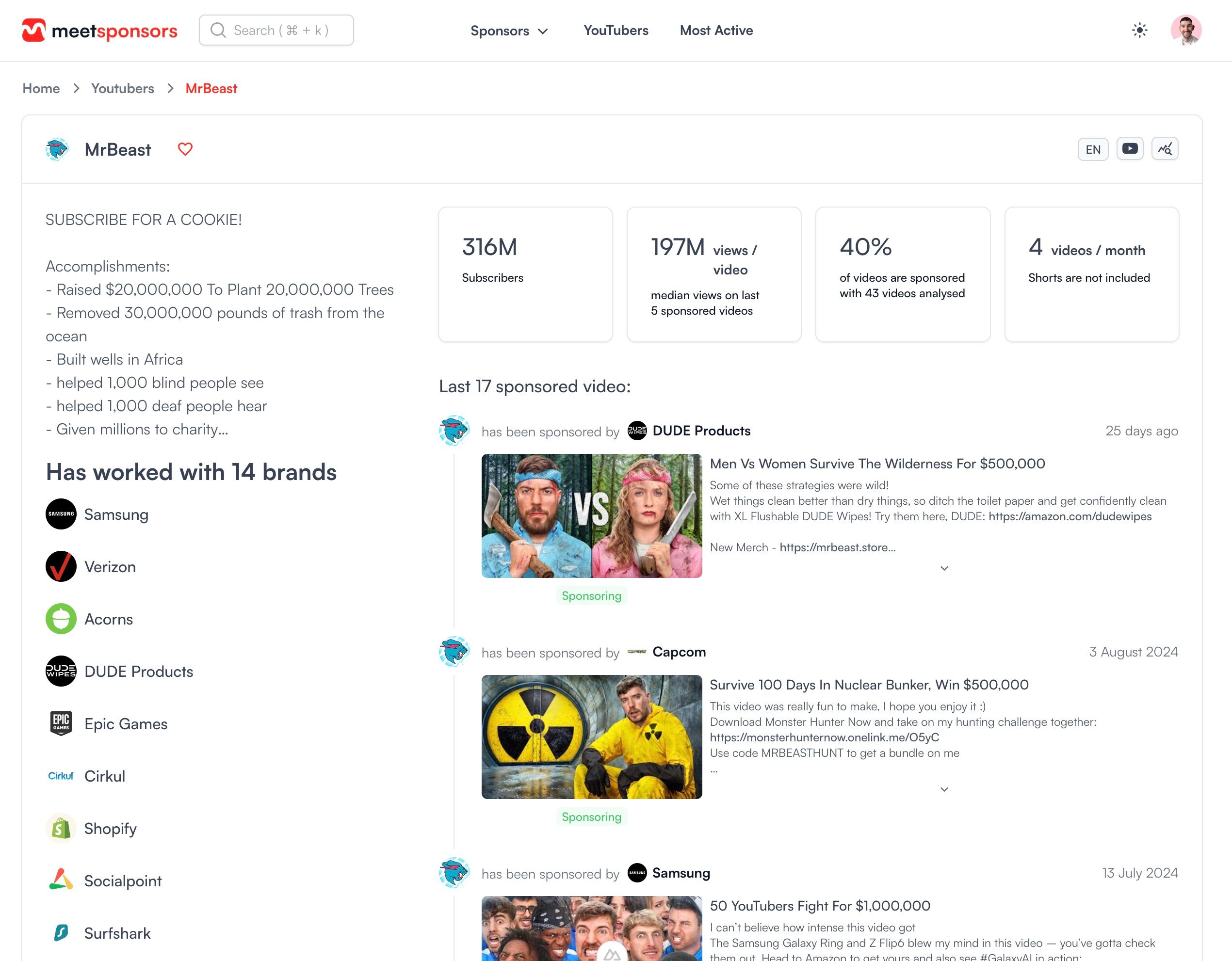The image size is (1232, 961).
Task: Toggle the Sponsoring label on DUDE Products video
Action: pos(591,596)
